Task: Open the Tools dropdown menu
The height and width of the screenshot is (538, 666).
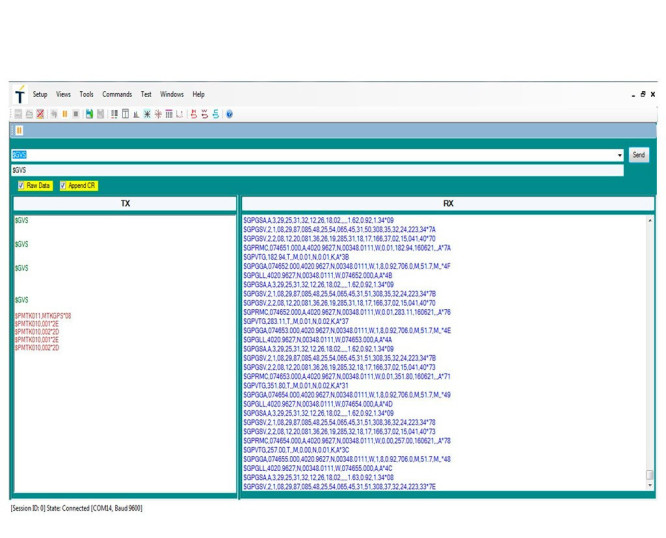Action: pyautogui.click(x=86, y=94)
